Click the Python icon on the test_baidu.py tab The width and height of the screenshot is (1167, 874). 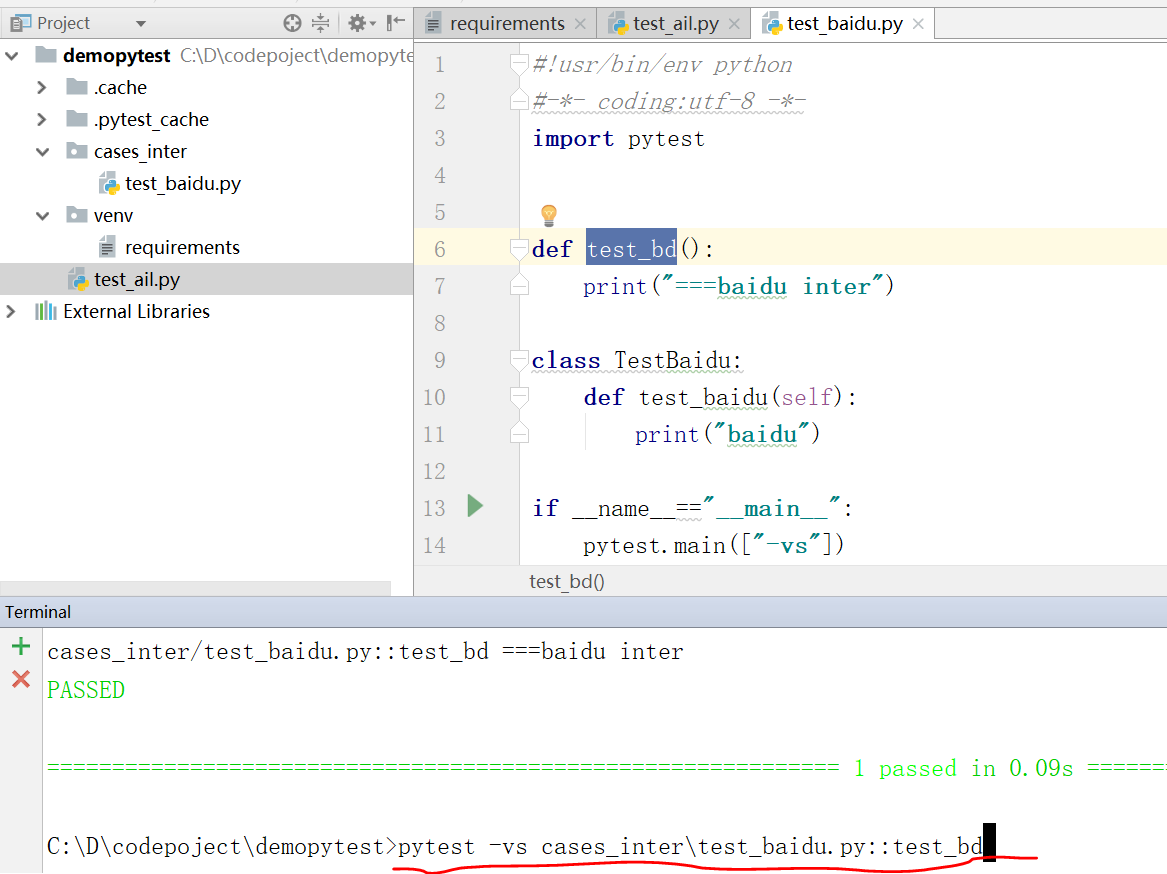point(773,25)
